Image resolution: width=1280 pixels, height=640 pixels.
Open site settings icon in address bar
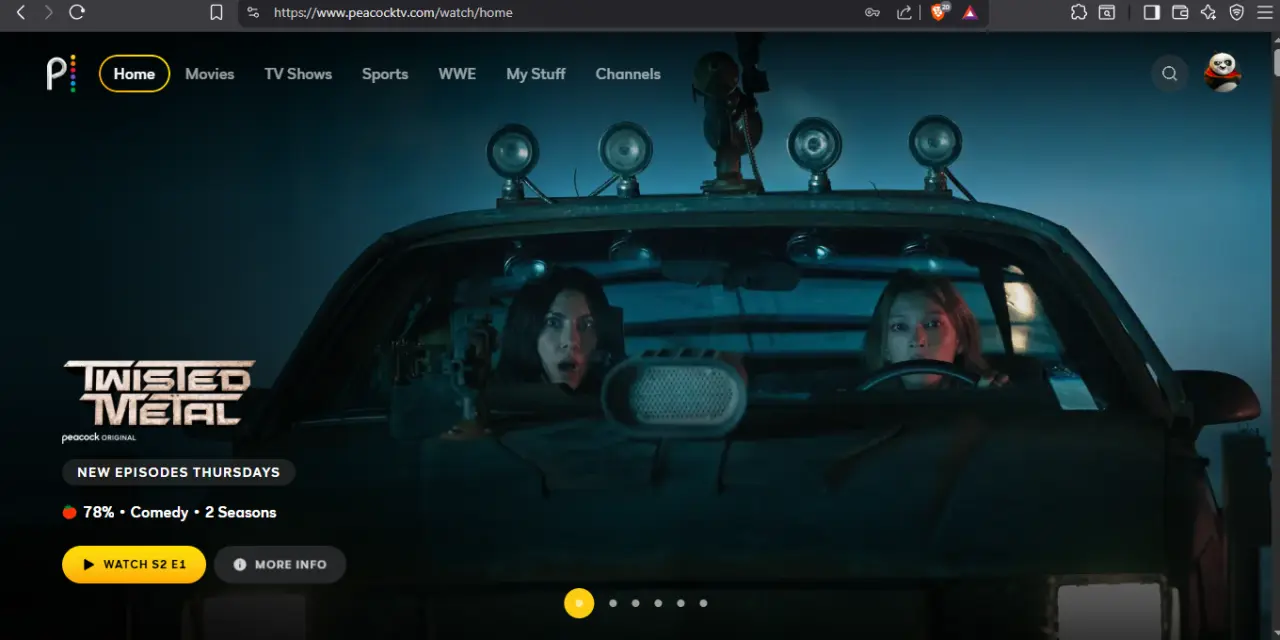(253, 12)
